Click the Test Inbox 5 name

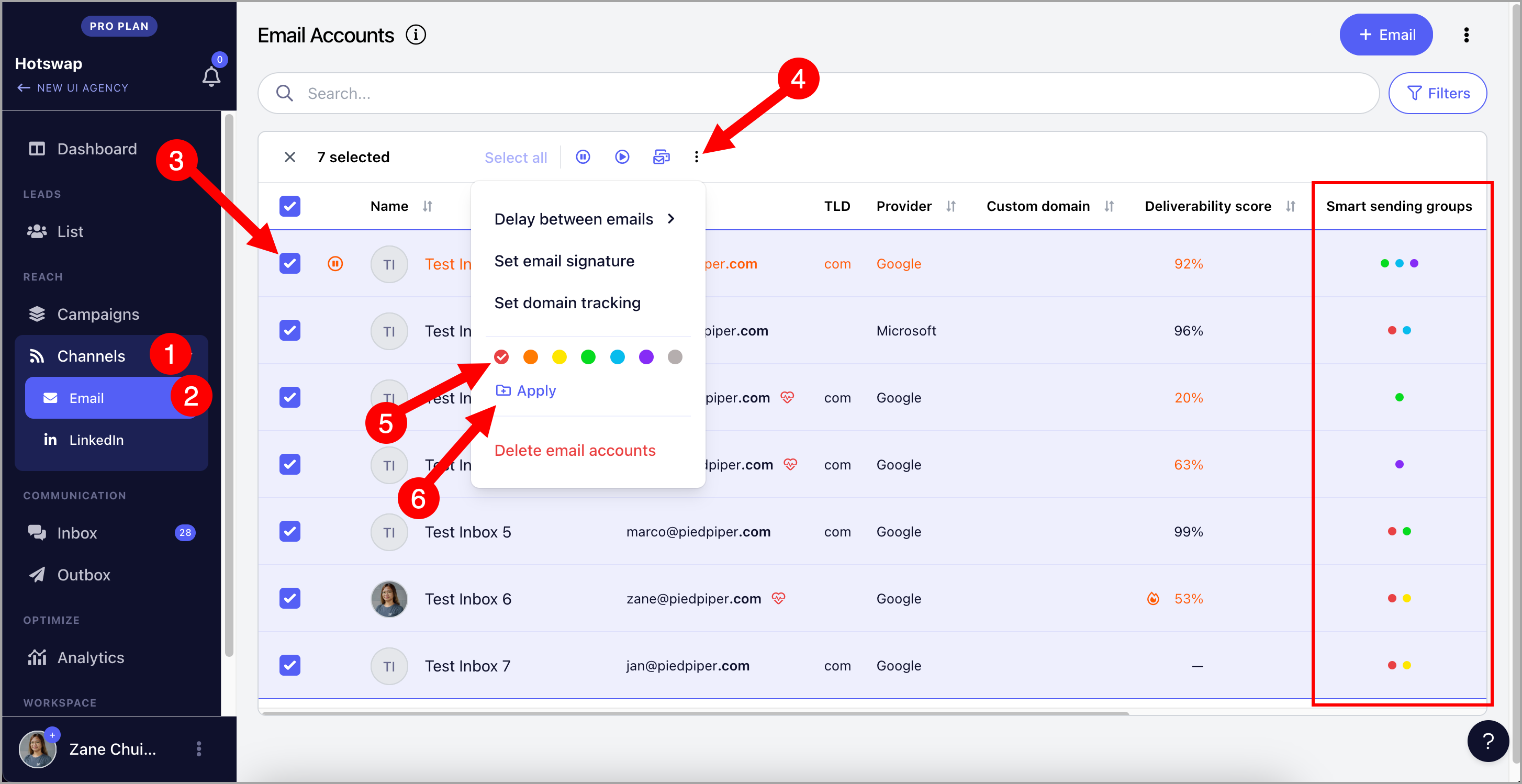tap(468, 532)
